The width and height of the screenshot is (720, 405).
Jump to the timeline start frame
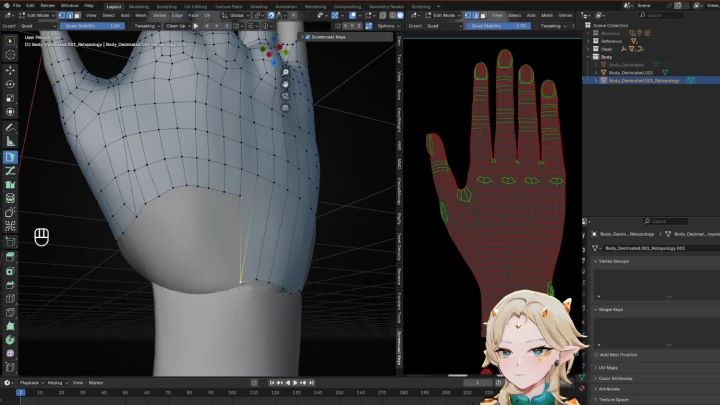pyautogui.click(x=272, y=383)
